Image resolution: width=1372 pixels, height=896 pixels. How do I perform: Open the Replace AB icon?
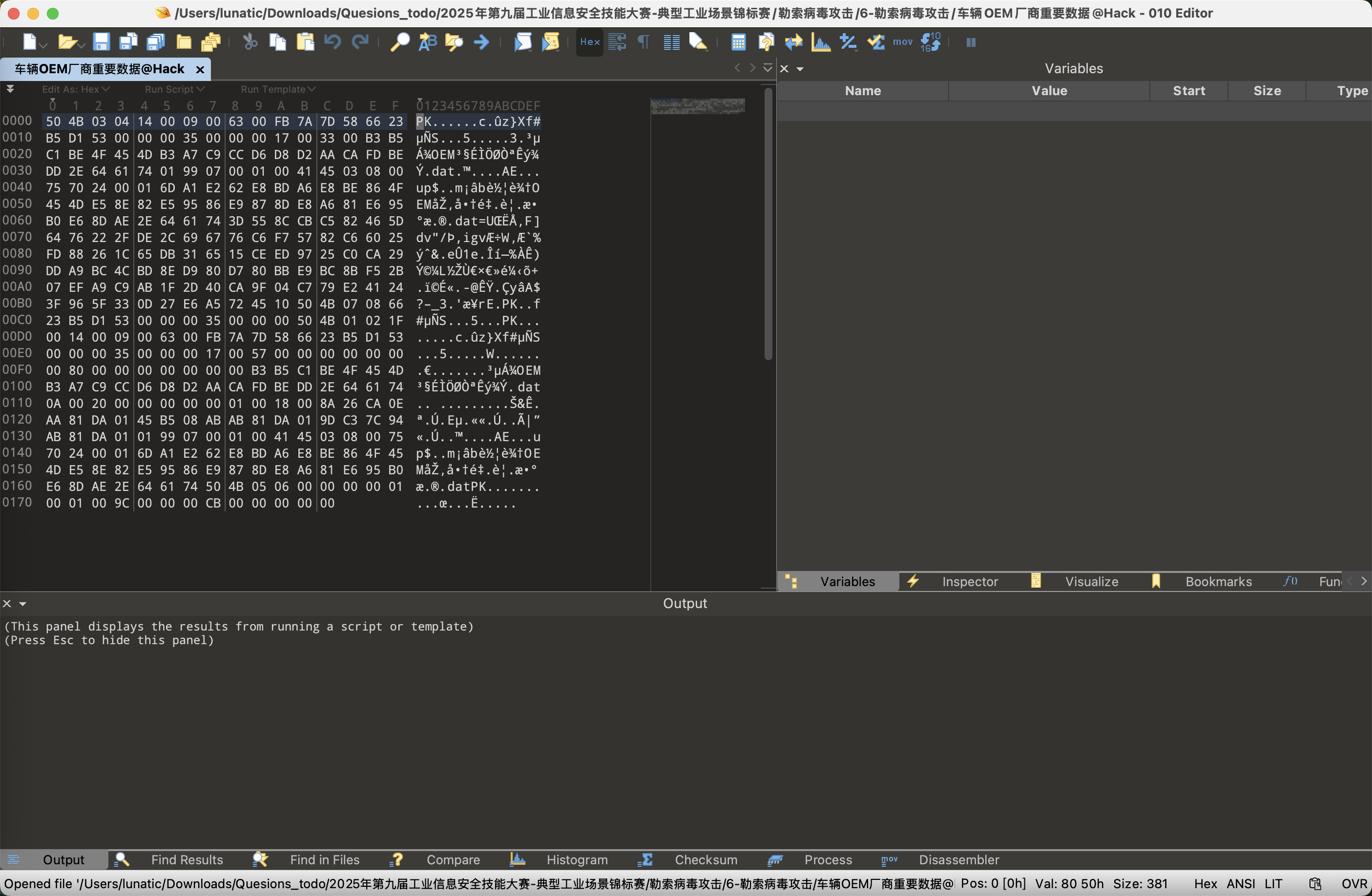click(x=427, y=41)
